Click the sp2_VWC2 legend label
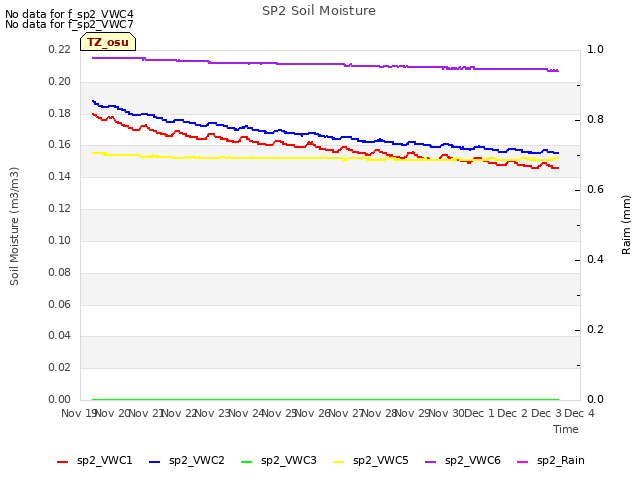640x480 pixels. pyautogui.click(x=197, y=460)
